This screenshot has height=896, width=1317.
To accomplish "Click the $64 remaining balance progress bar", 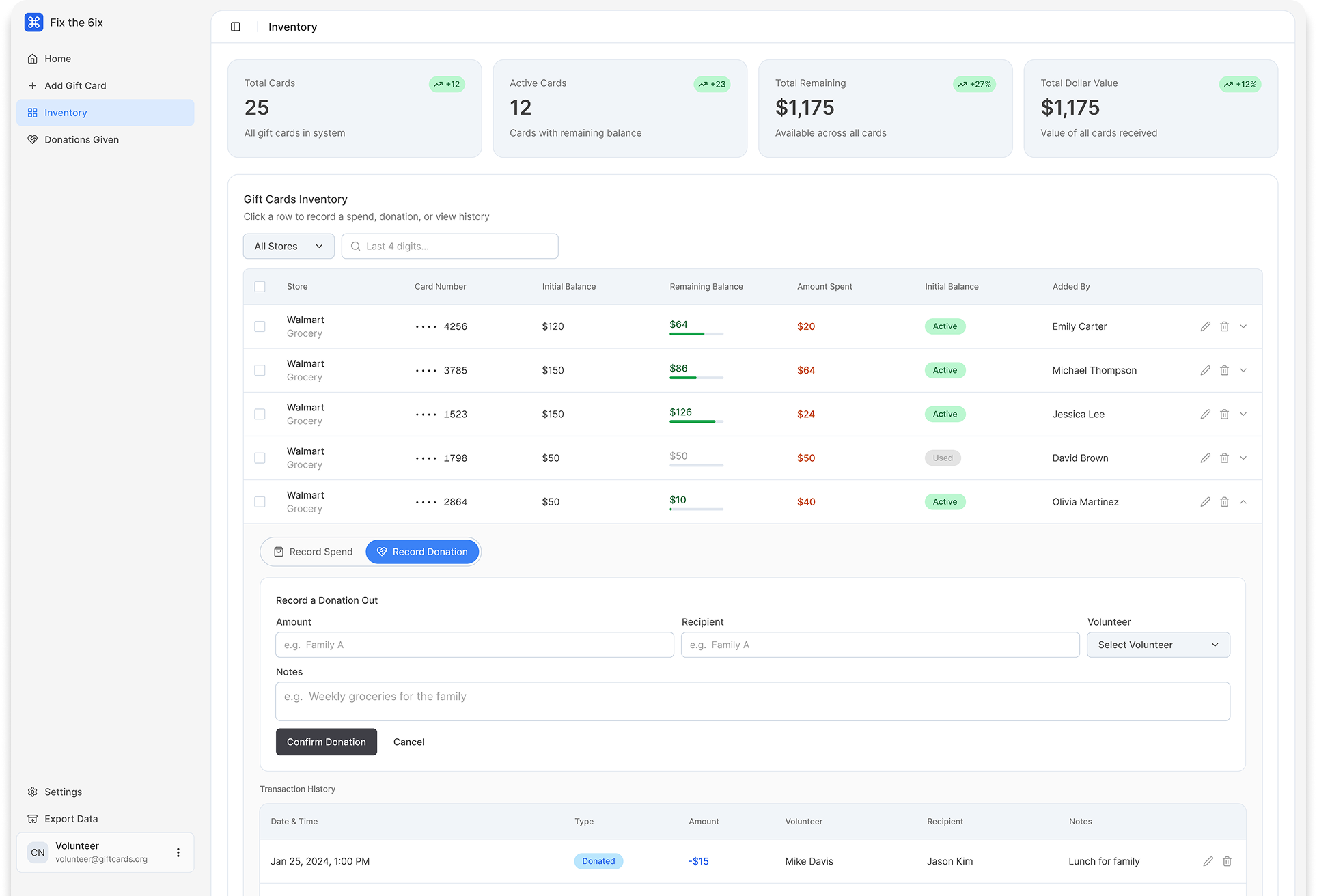I will click(x=695, y=334).
